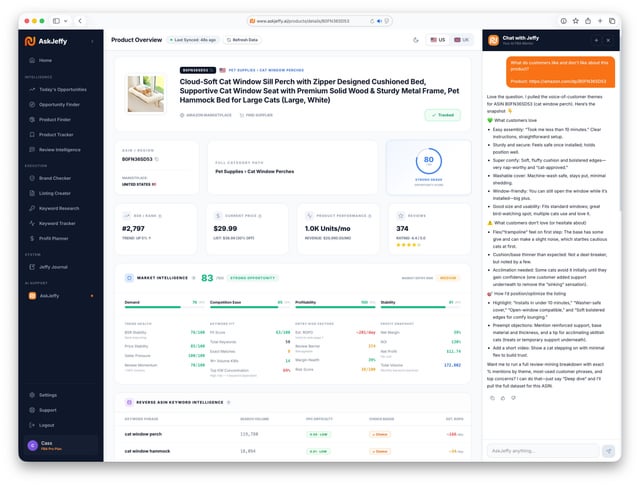Click the ASIN badge copy icon
Viewport: 640px width, 486px height.
coord(212,70)
